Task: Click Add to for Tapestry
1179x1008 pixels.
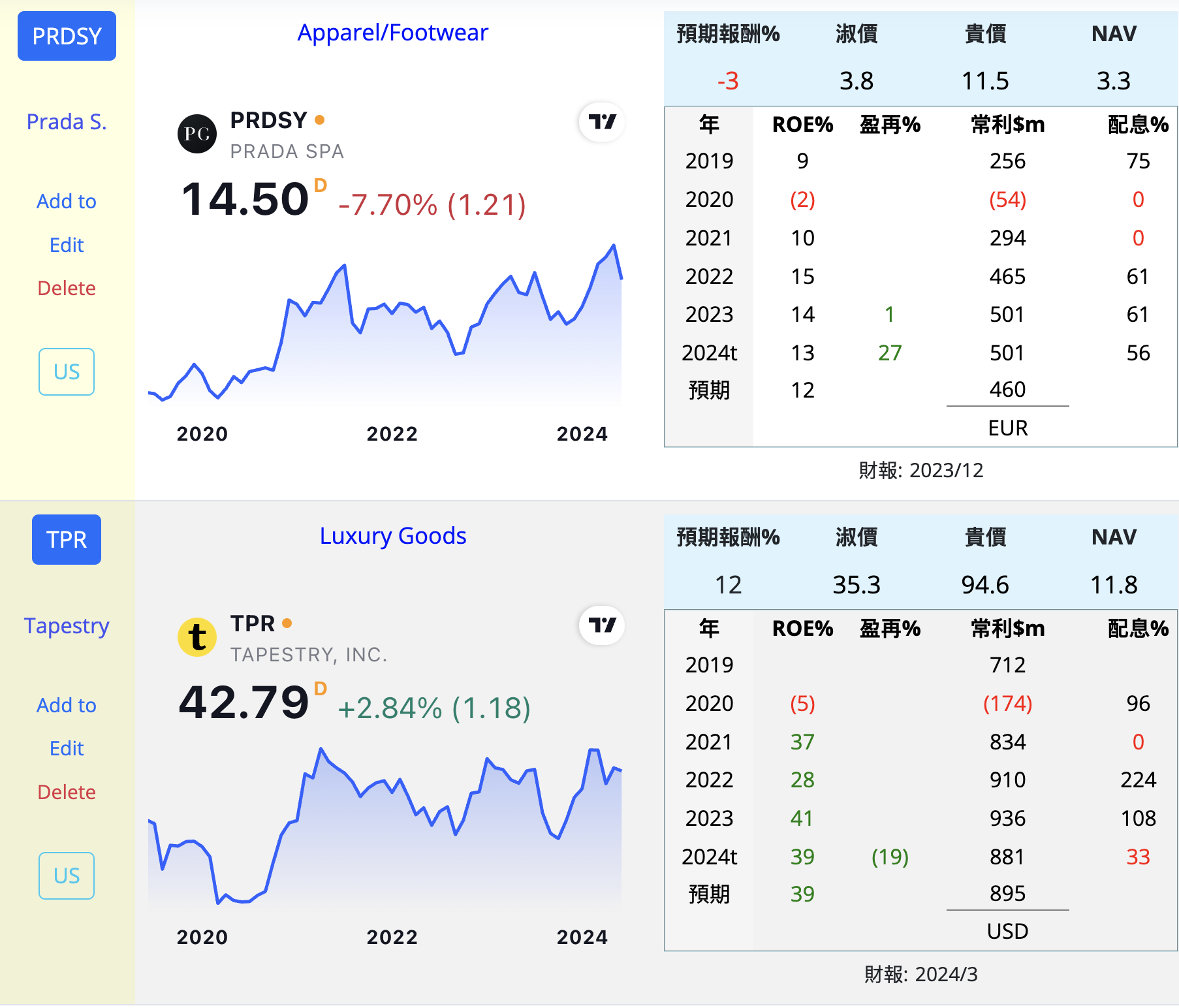Action: (67, 705)
